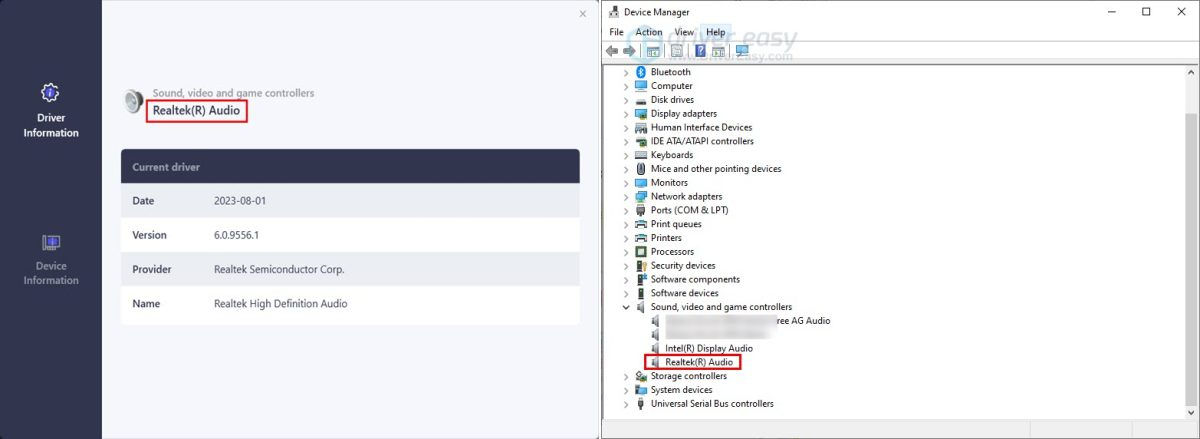Toggle the show/hide console tree toolbar icon
Screen dimensions: 1200x439
(653, 51)
